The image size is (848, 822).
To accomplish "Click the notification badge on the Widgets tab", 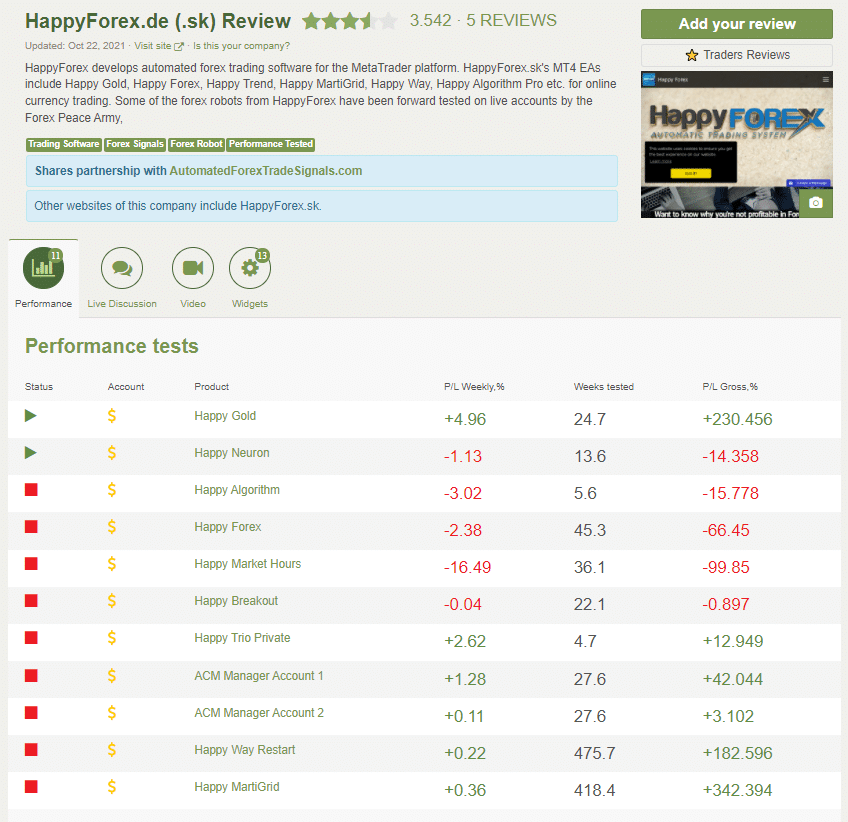I will (x=263, y=253).
